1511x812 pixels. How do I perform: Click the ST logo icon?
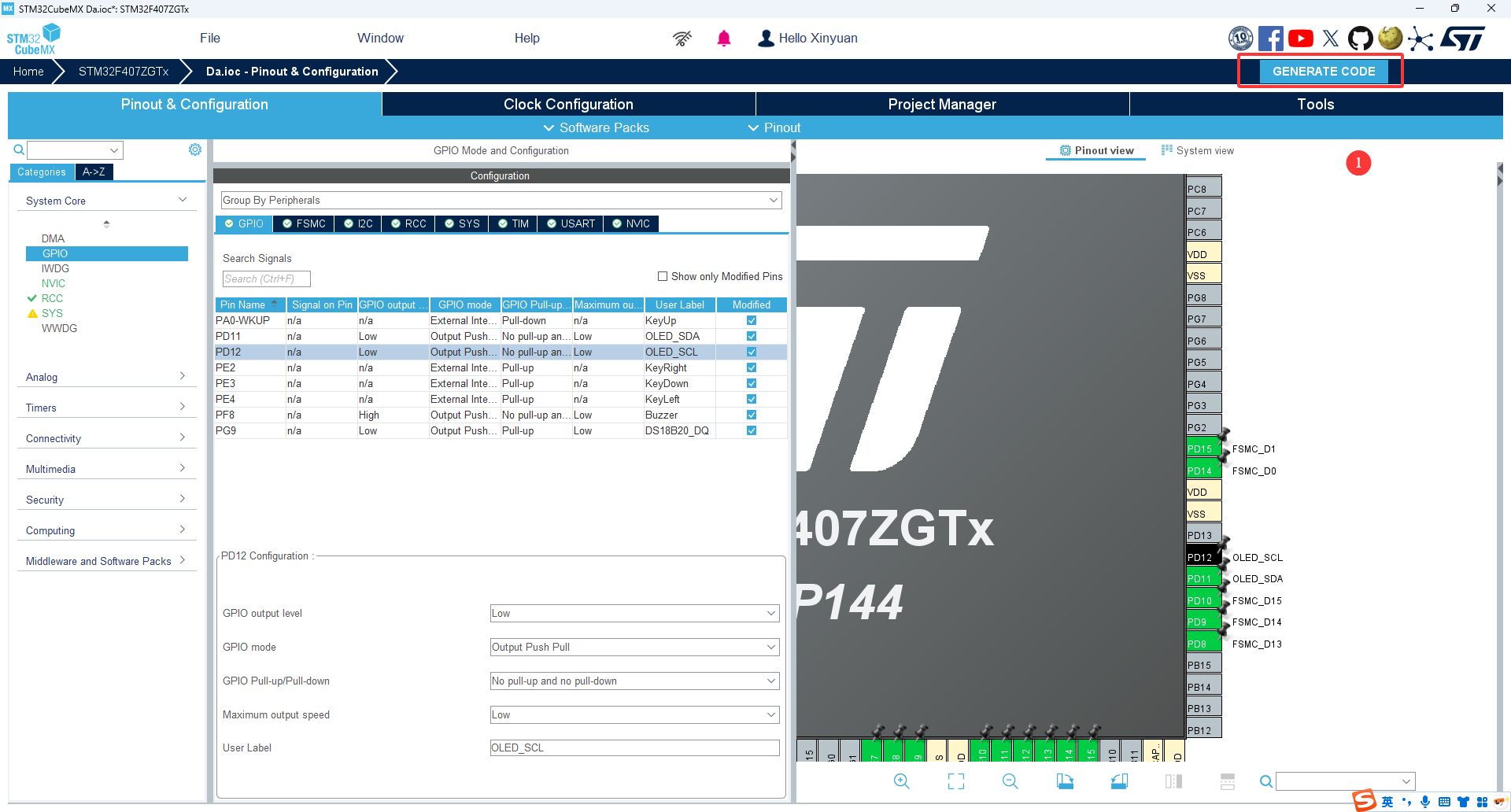point(1463,39)
